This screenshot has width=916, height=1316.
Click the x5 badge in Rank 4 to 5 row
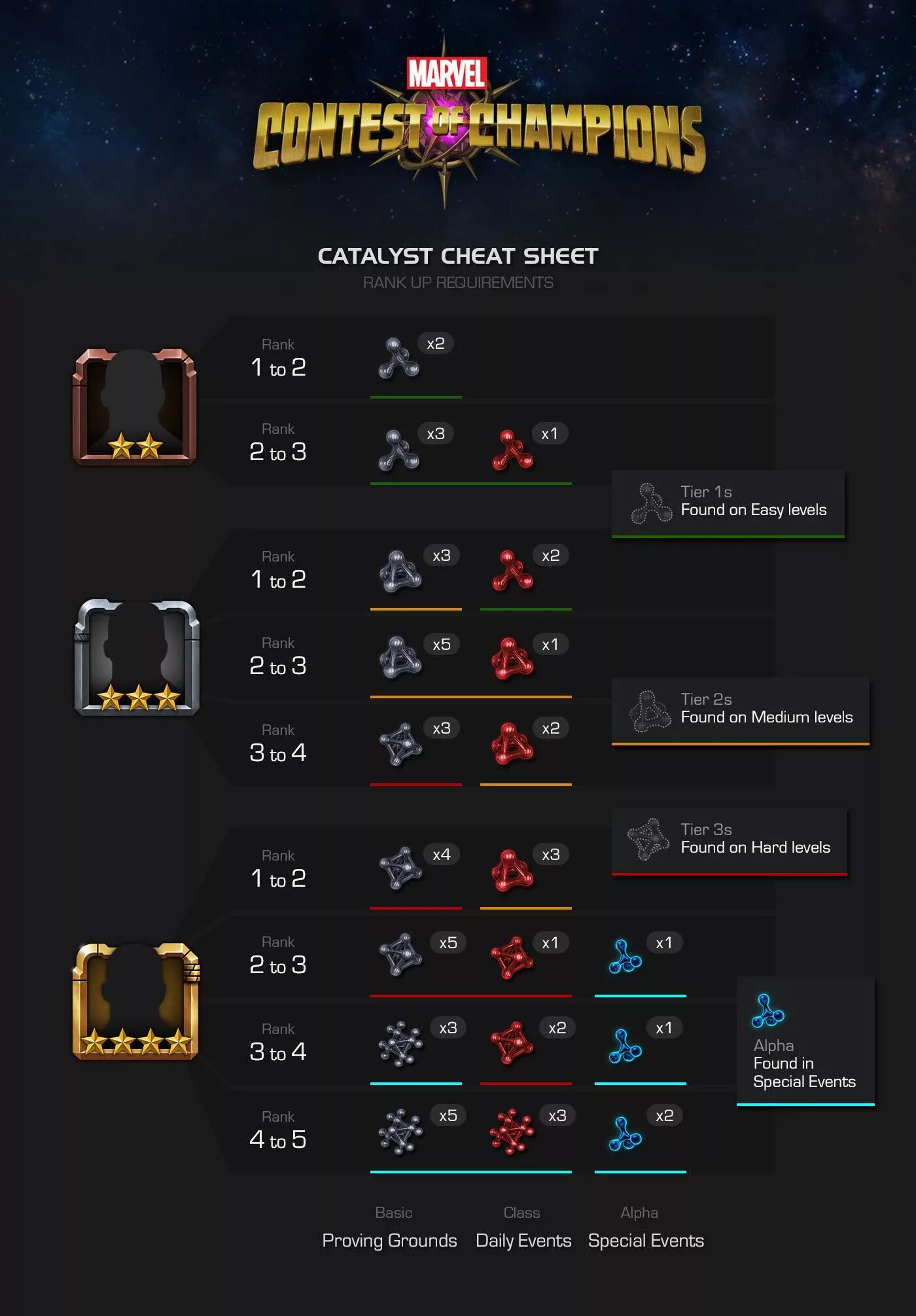[448, 1116]
